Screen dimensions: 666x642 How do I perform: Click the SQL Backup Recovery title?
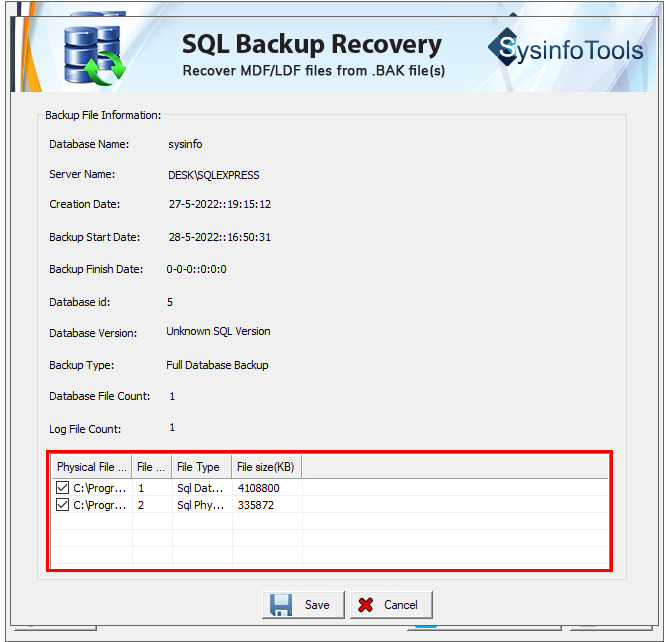coord(312,44)
